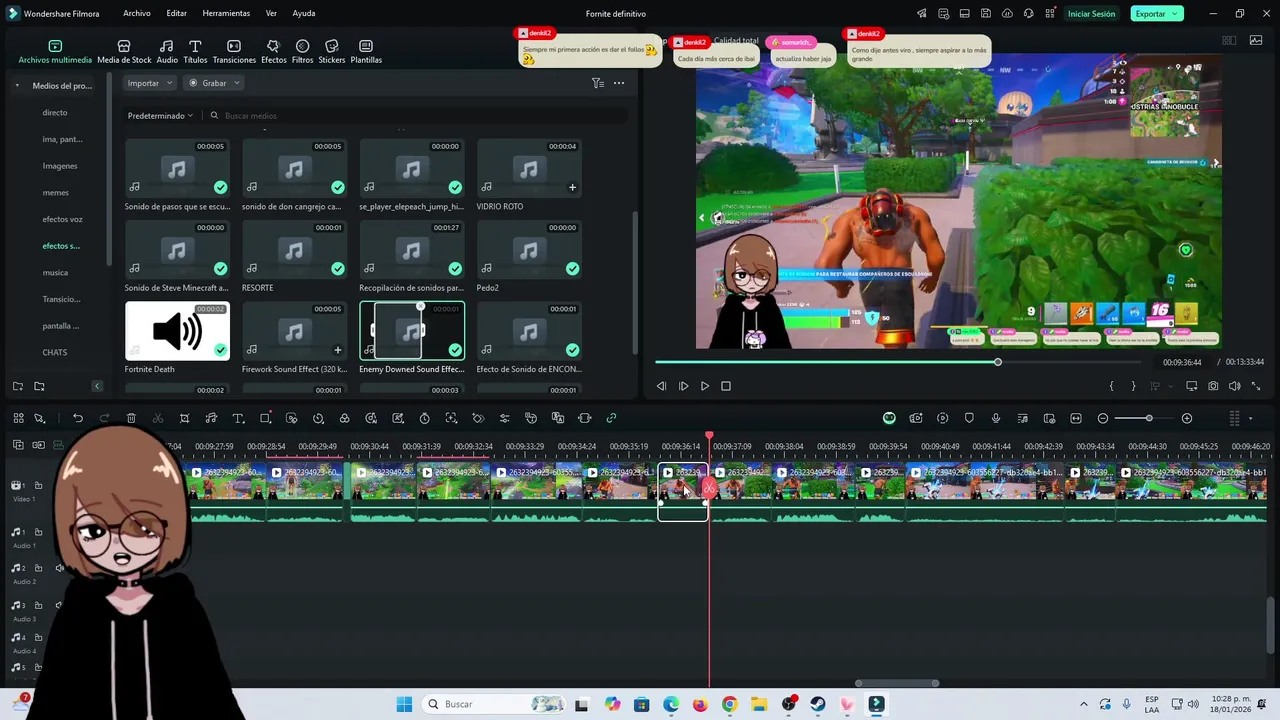Screen dimensions: 1280x720
Task: Add VIDRIO ROTO clip with plus icon
Action: pos(572,187)
